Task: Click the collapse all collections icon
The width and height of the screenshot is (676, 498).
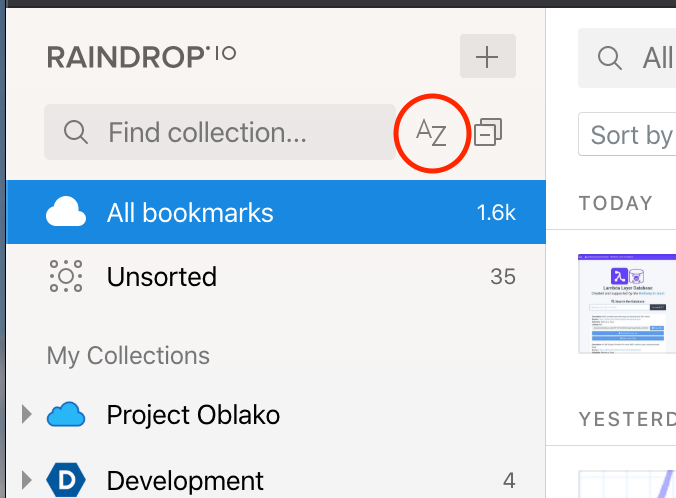Action: coord(488,132)
